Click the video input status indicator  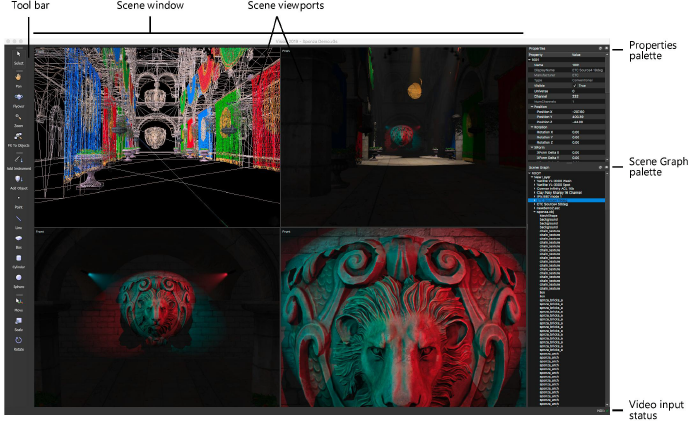pos(601,411)
